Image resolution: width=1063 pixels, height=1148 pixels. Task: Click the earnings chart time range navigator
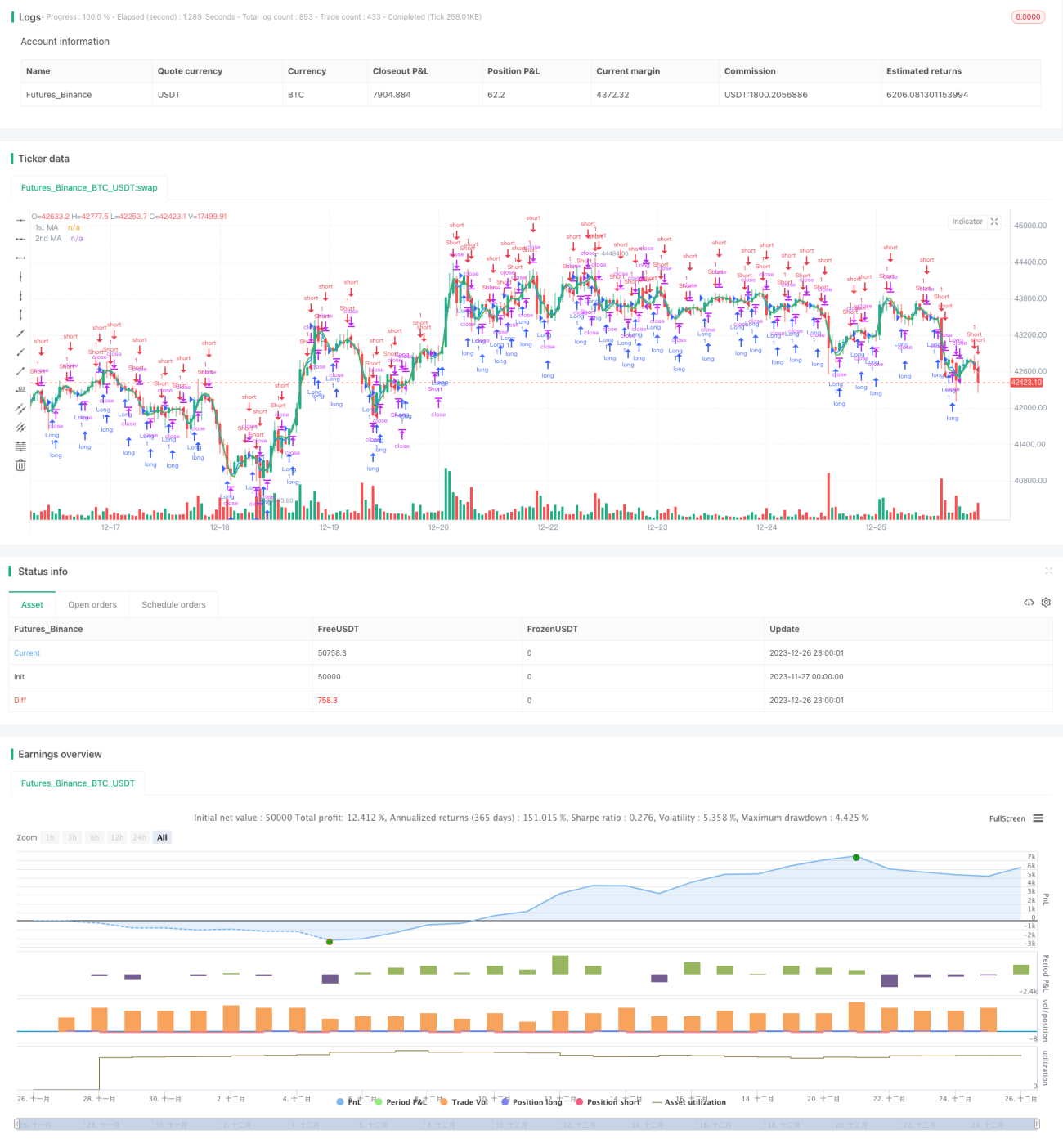(527, 1124)
